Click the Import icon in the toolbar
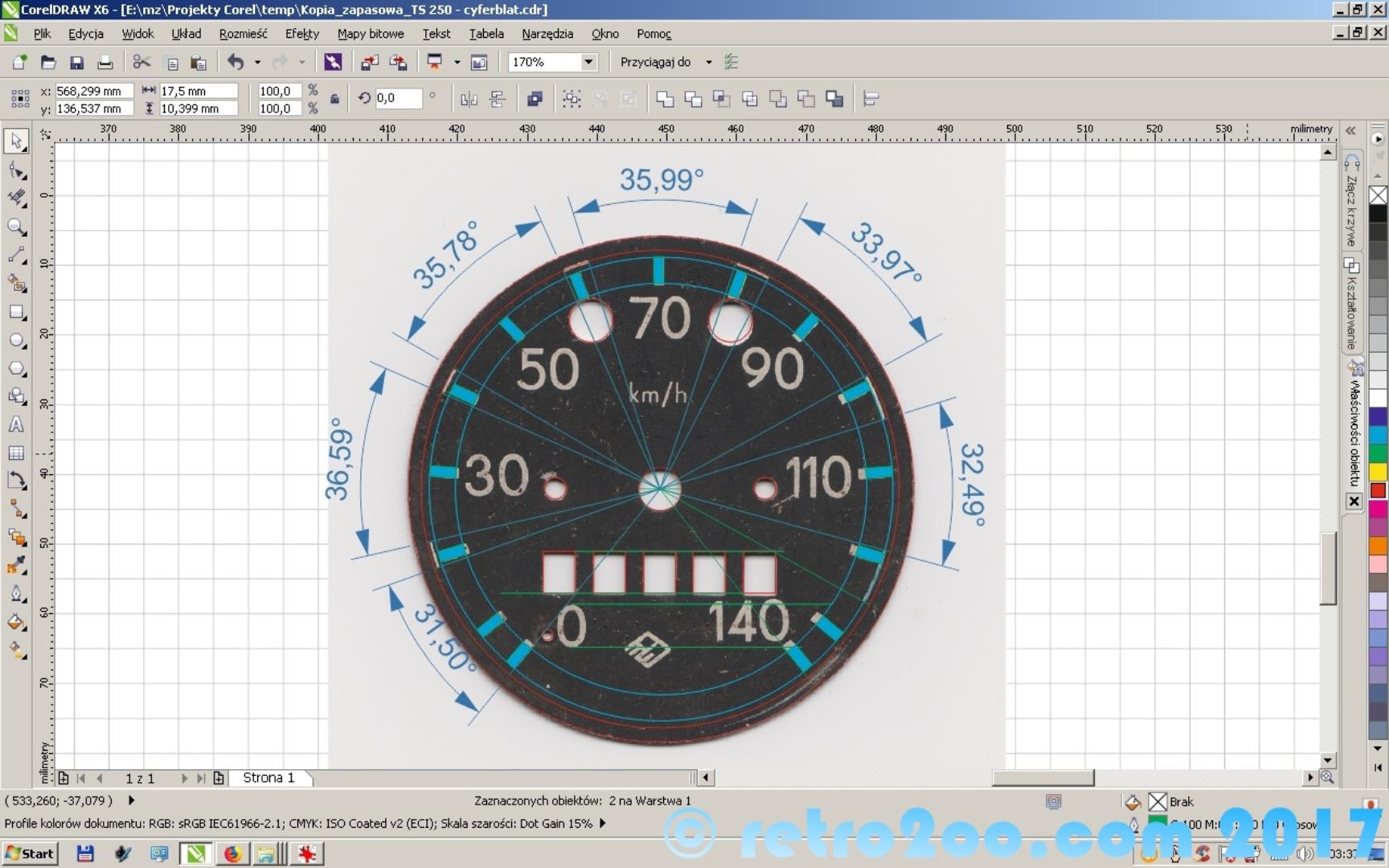The height and width of the screenshot is (868, 1389). click(x=369, y=63)
